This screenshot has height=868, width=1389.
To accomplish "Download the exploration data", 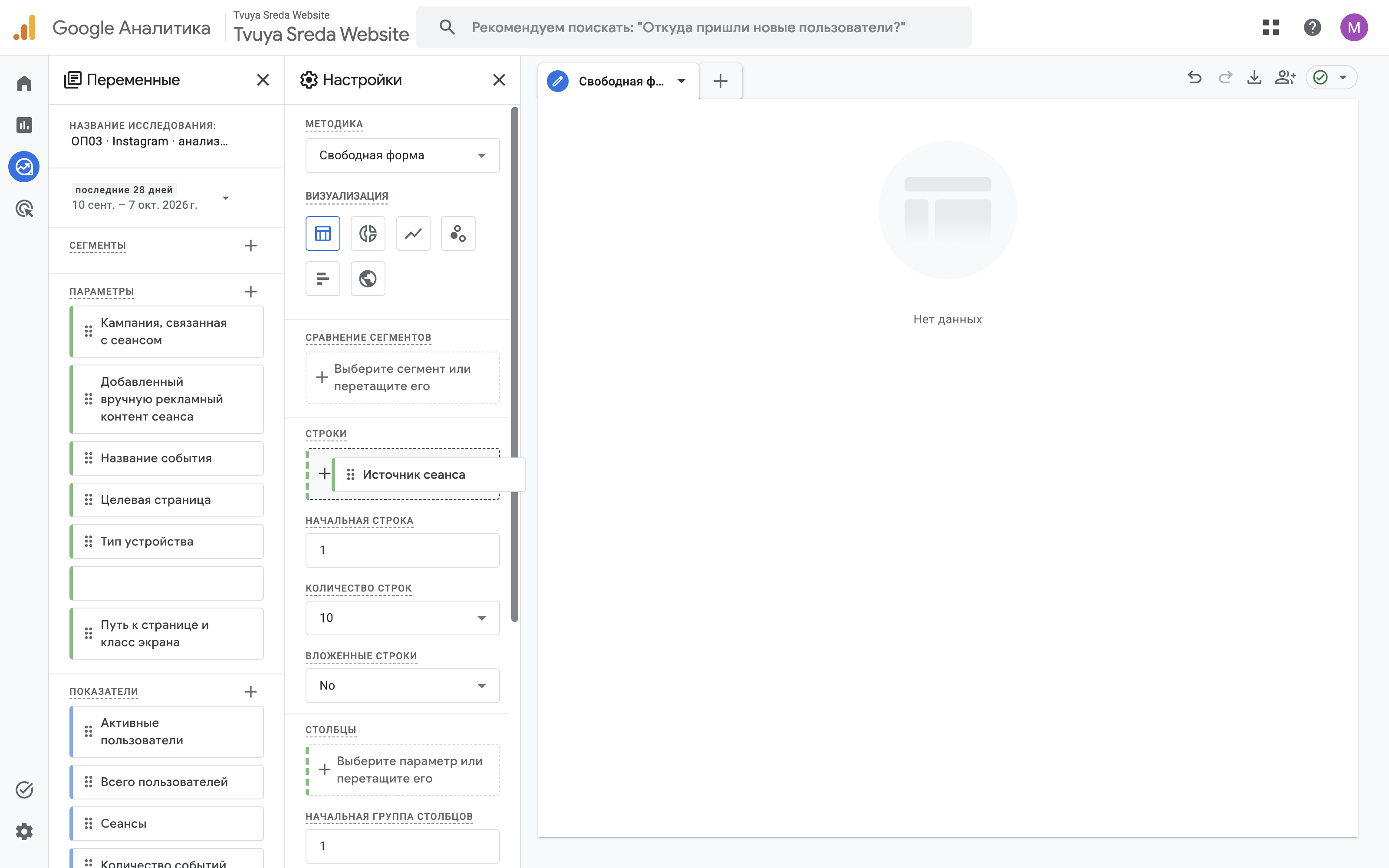I will pyautogui.click(x=1255, y=78).
